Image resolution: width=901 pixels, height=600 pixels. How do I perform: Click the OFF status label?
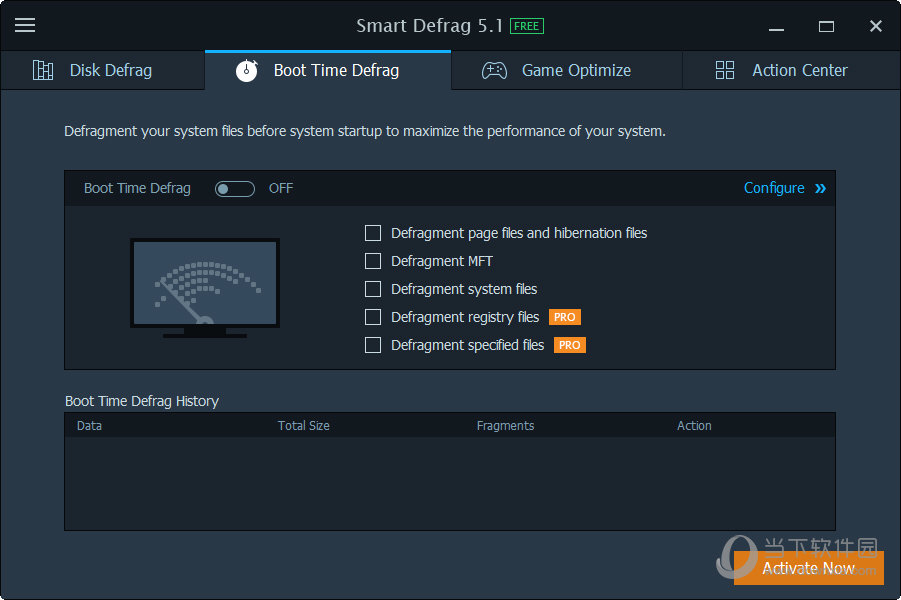(281, 189)
